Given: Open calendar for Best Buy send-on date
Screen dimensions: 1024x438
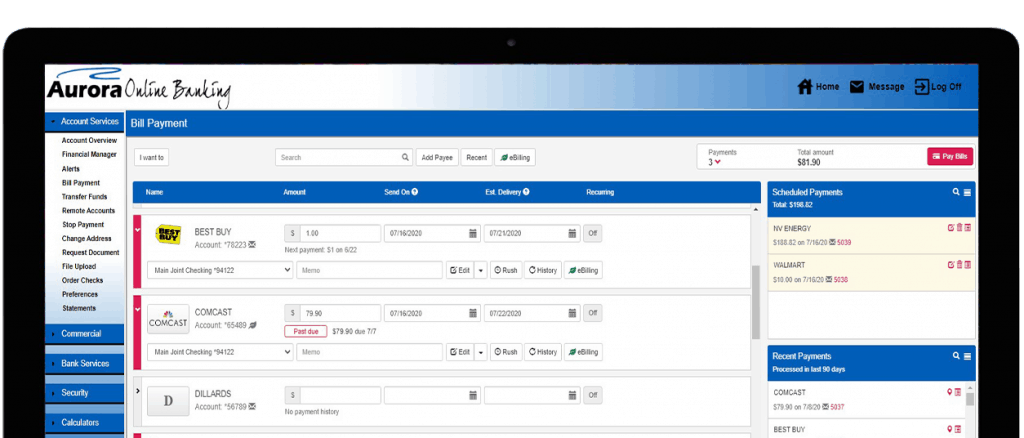Looking at the screenshot, I should [x=473, y=233].
